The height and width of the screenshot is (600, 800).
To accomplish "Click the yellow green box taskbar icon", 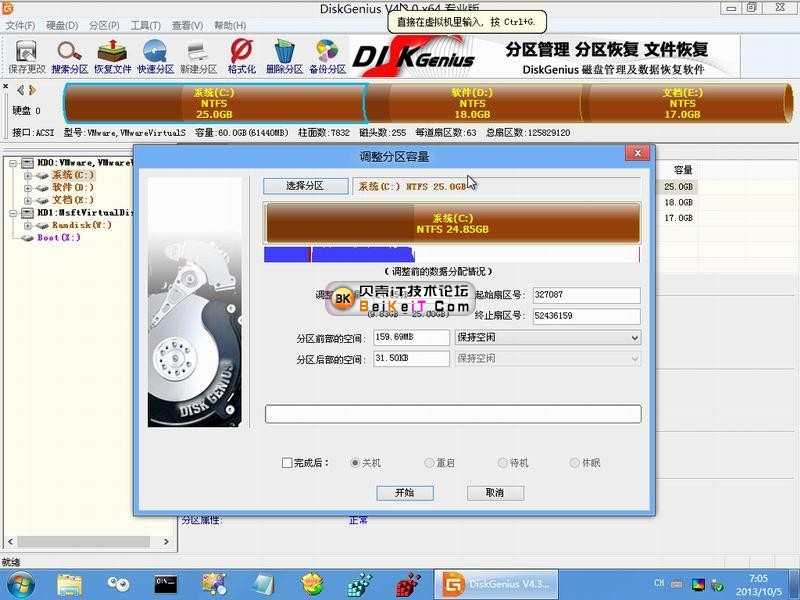I will 312,585.
